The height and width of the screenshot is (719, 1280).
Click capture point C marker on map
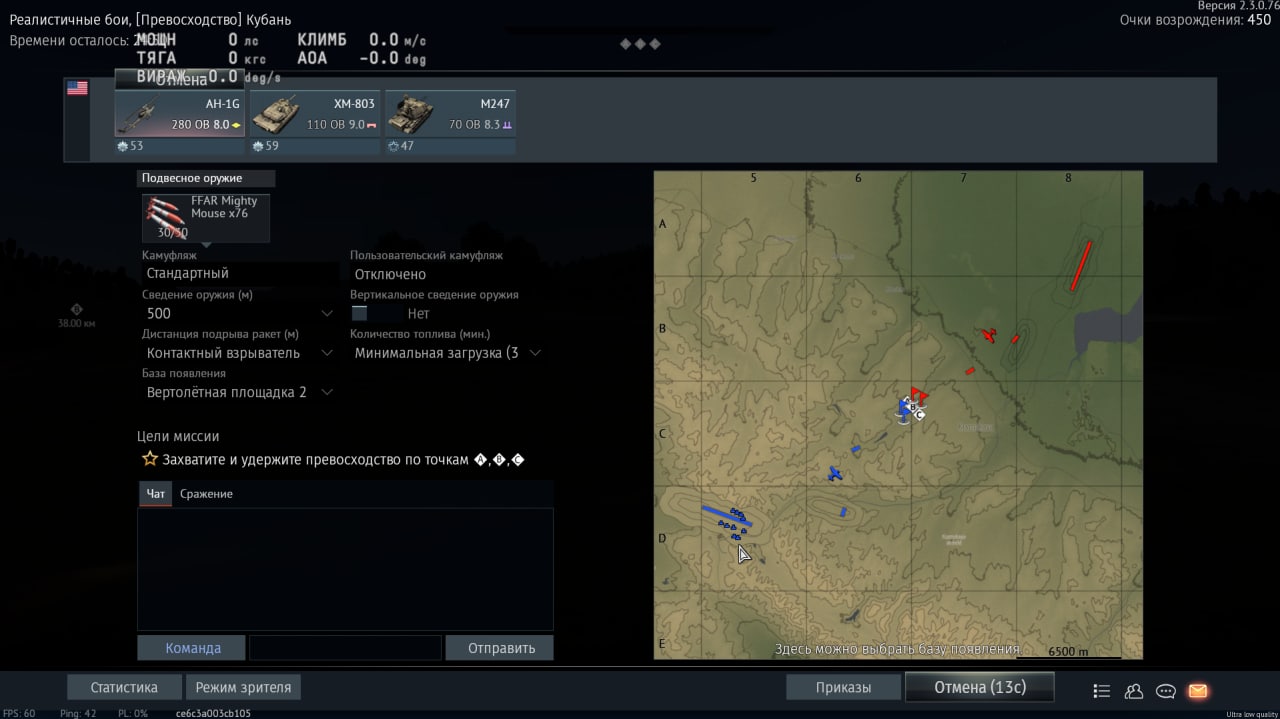(x=920, y=415)
